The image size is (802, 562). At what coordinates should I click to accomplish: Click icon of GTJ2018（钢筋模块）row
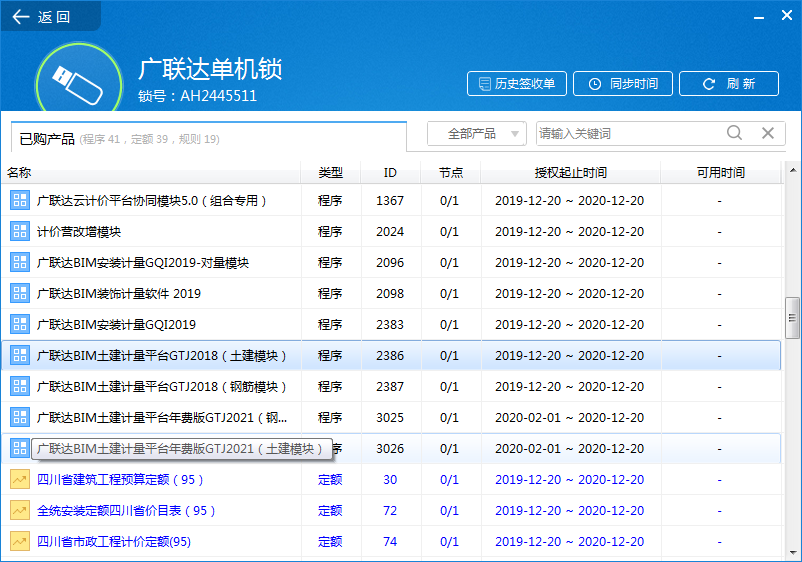[20, 387]
